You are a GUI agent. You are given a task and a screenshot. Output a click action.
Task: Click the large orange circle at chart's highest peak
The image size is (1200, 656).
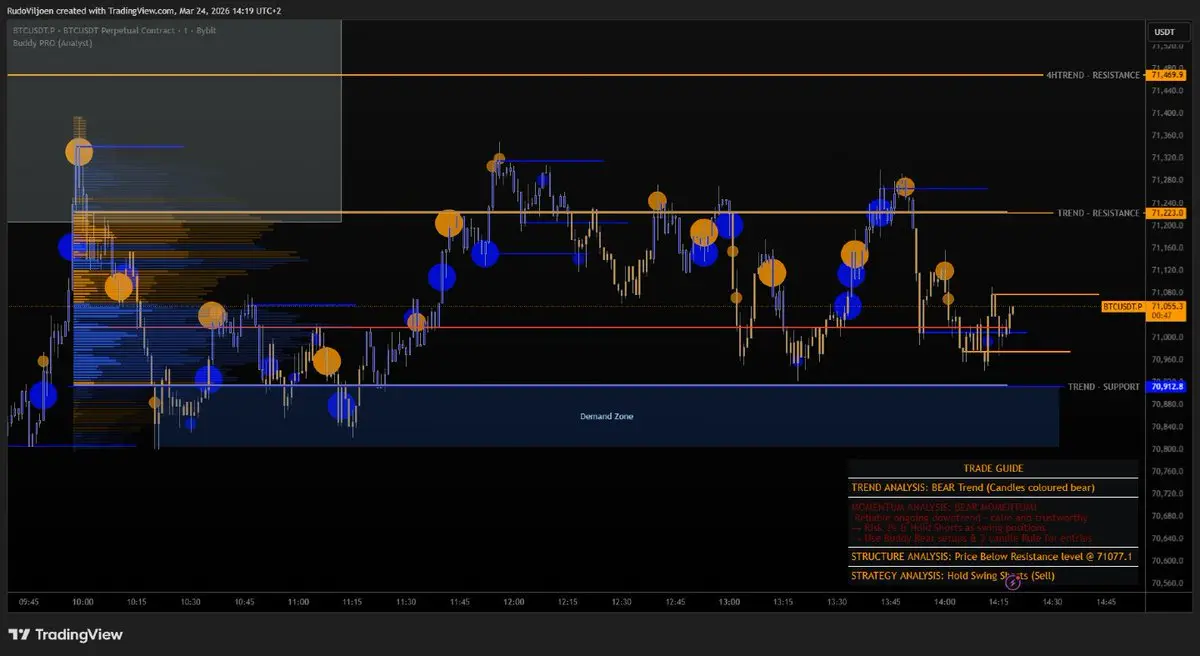pyautogui.click(x=79, y=152)
